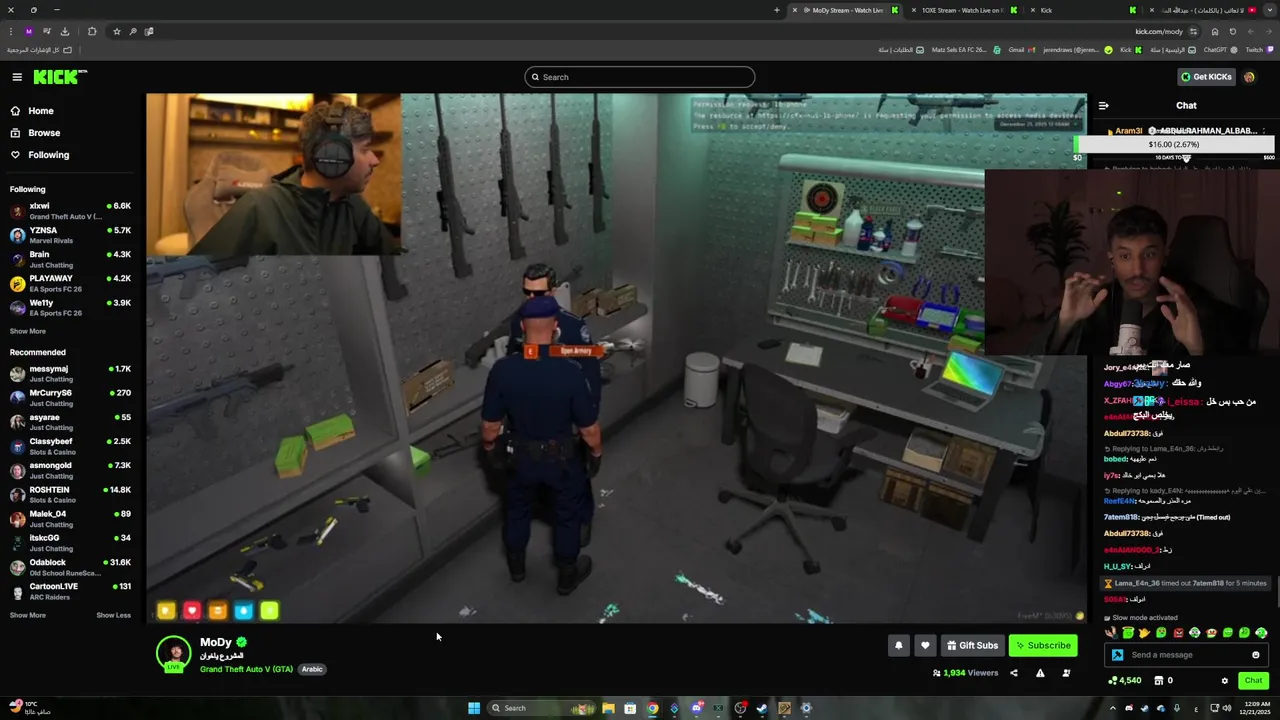1280x720 pixels.
Task: Open asmongold channel in Recommended
Action: [x=70, y=470]
